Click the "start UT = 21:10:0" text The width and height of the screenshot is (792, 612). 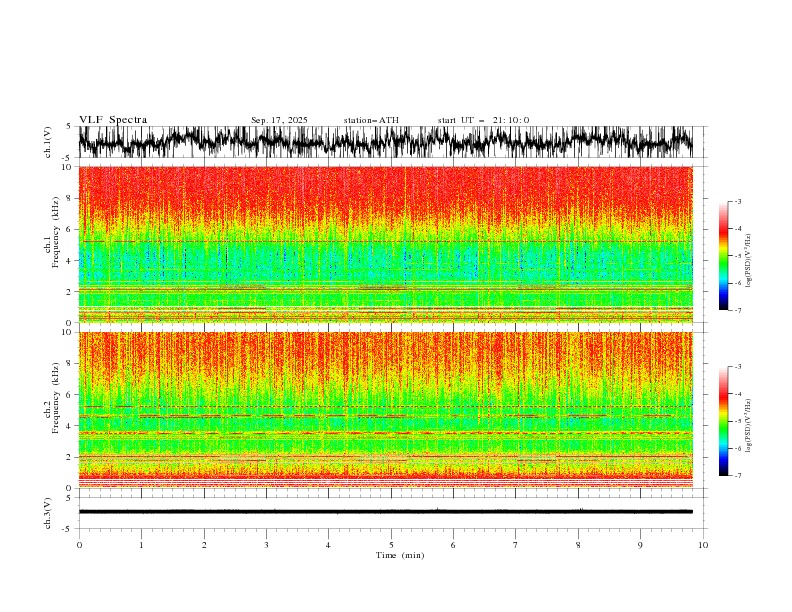pyautogui.click(x=483, y=120)
